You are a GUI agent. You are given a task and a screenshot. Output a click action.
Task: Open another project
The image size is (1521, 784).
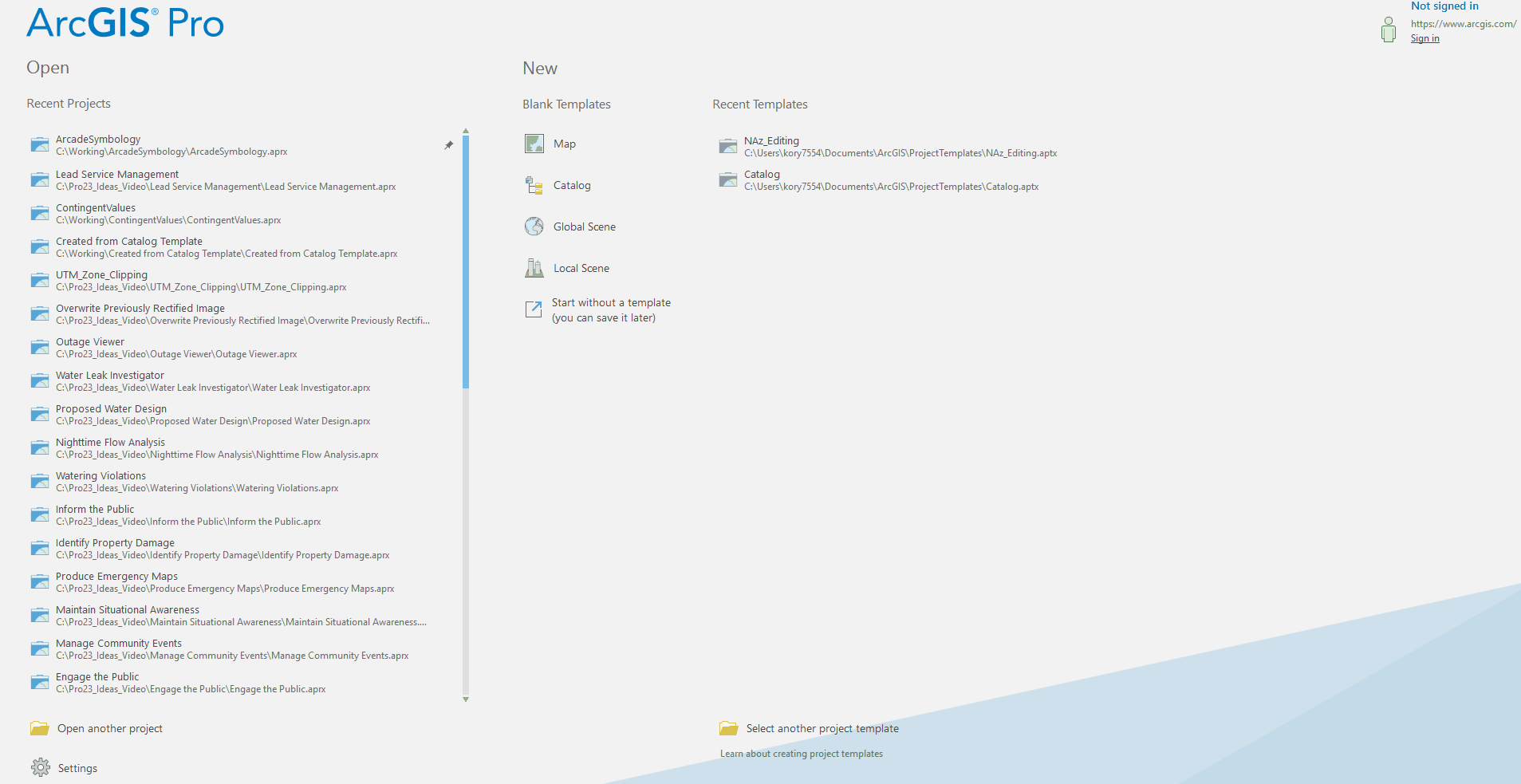(108, 728)
